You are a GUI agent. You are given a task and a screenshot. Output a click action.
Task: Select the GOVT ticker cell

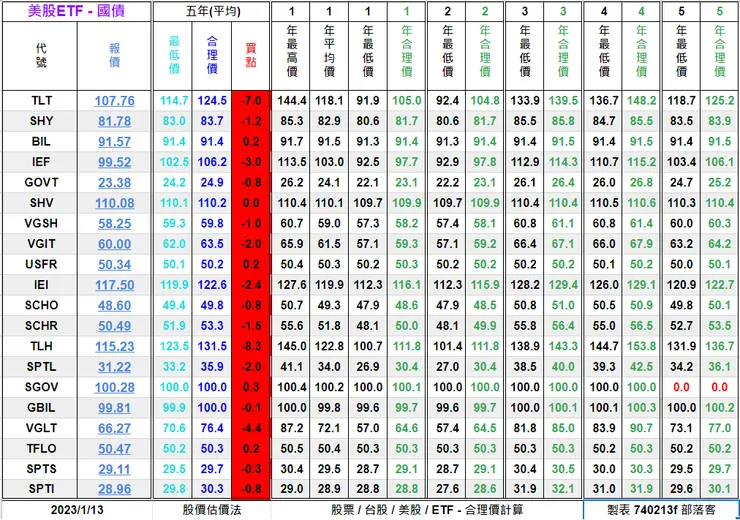click(x=41, y=182)
